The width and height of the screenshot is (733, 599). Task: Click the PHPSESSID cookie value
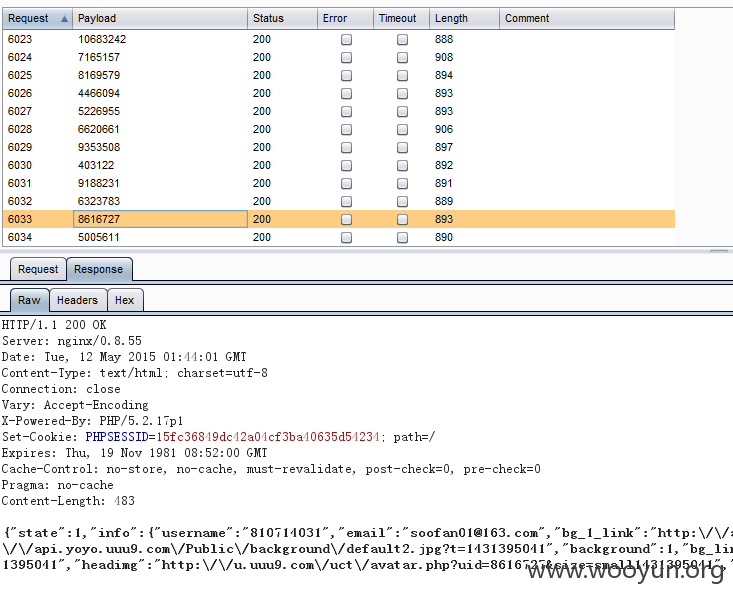[268, 437]
